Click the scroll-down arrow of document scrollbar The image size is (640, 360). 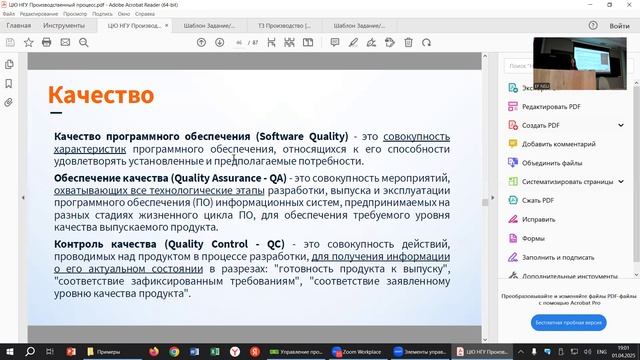tap(485, 339)
